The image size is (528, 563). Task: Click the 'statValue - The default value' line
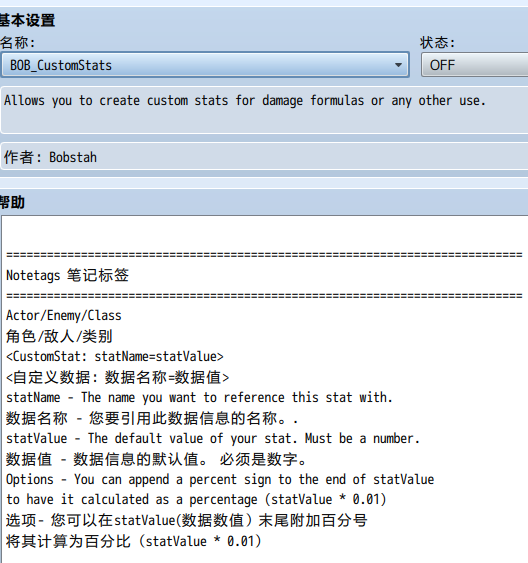click(213, 438)
